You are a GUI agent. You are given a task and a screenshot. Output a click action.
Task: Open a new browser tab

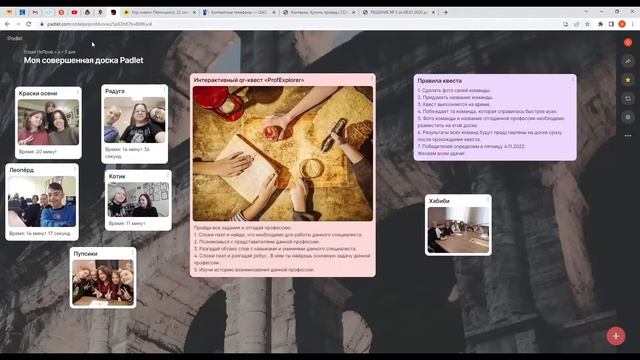[x=446, y=12]
